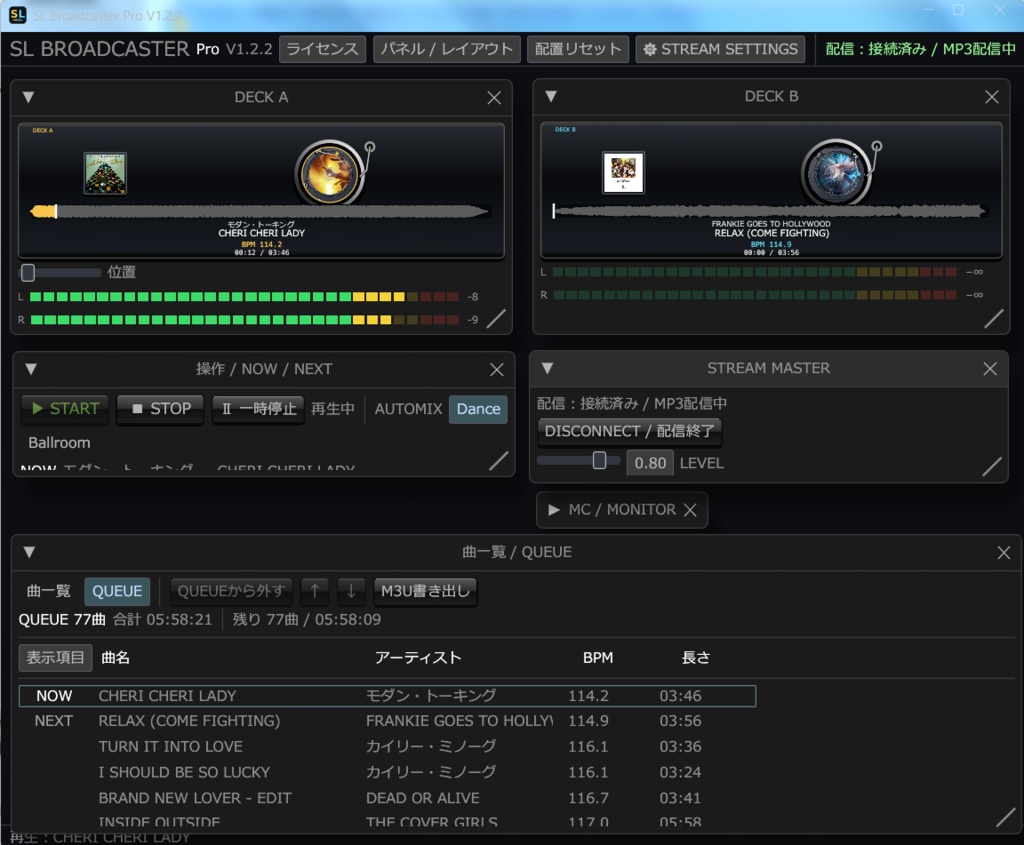
Task: Click the DECK B waveform
Action: (769, 211)
